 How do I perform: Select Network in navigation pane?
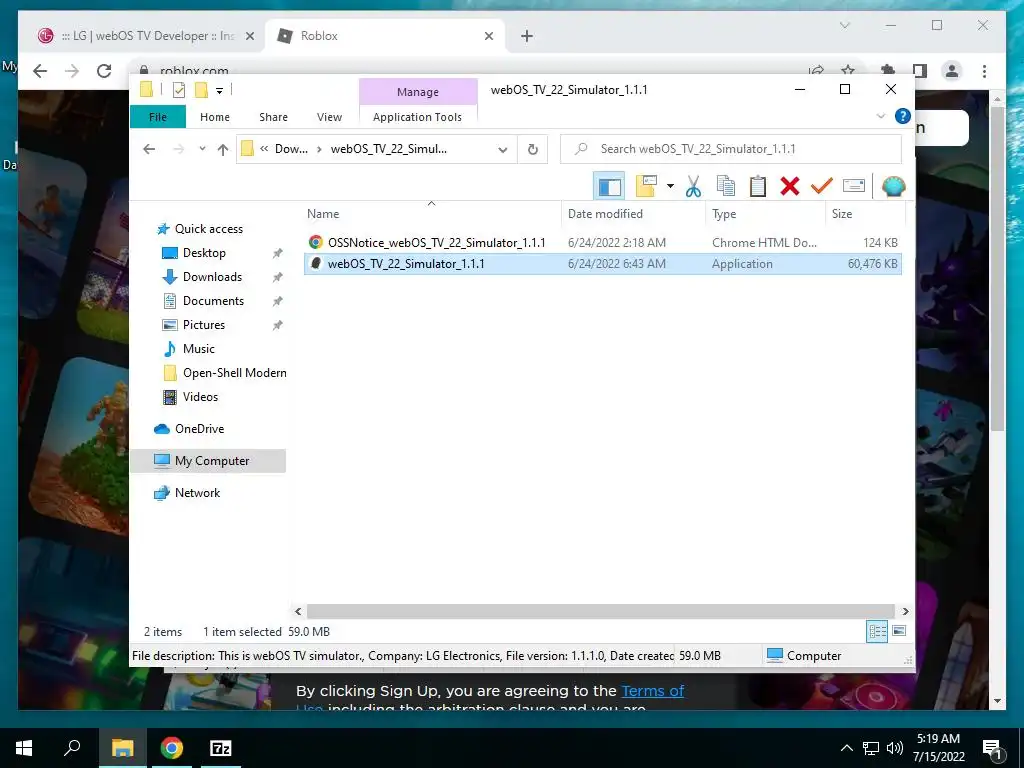tap(197, 493)
